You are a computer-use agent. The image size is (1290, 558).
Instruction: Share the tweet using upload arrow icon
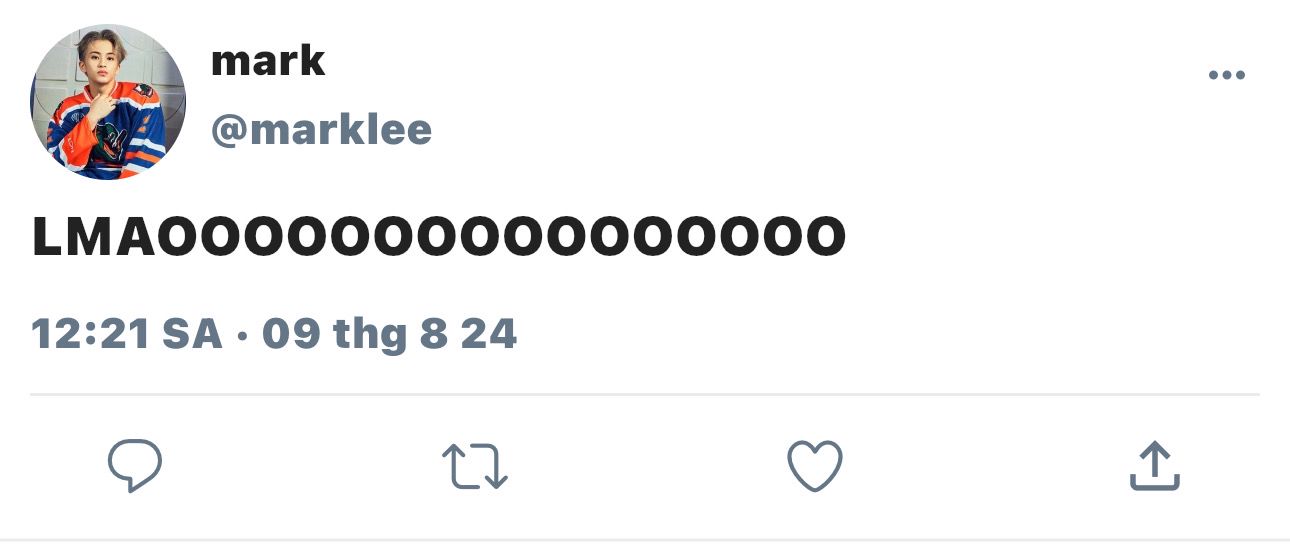click(1155, 467)
